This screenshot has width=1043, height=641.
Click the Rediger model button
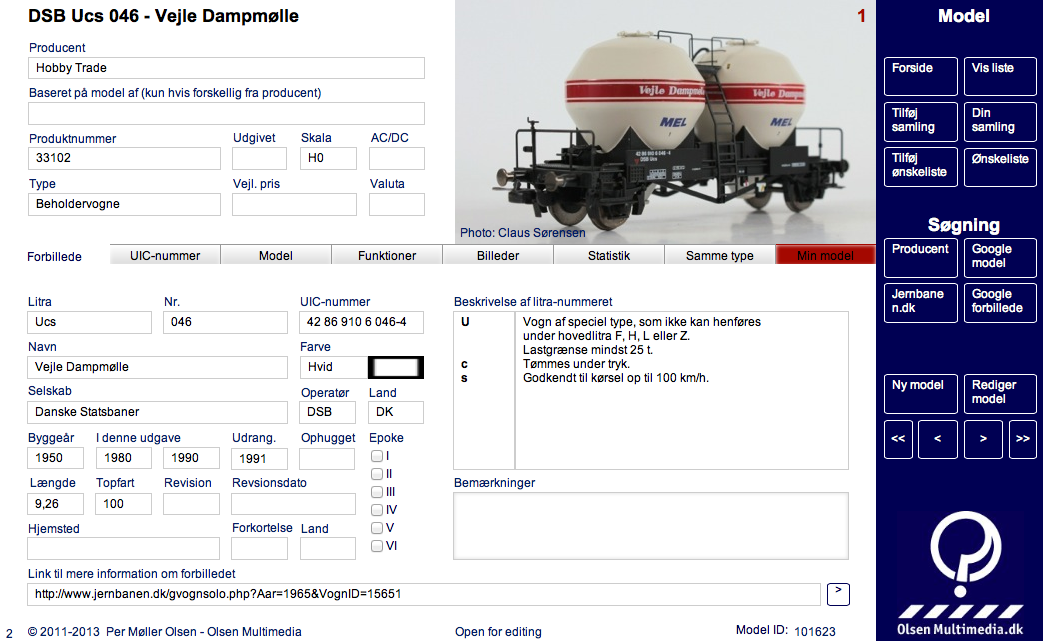[x=1000, y=394]
